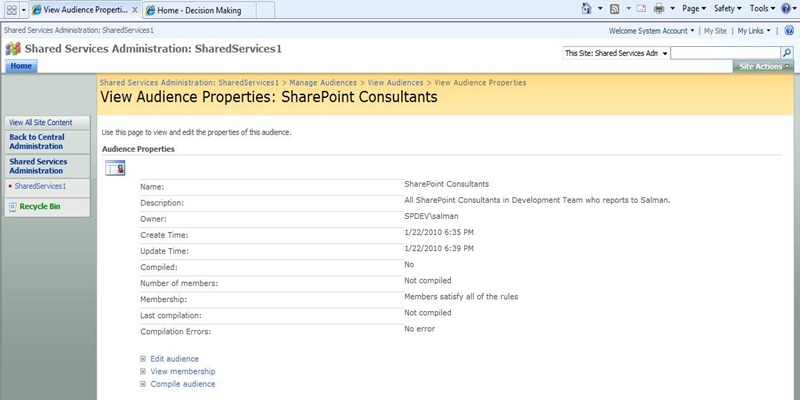Close the View Audience Properties tab
Image resolution: width=800 pixels, height=400 pixels.
coord(135,10)
